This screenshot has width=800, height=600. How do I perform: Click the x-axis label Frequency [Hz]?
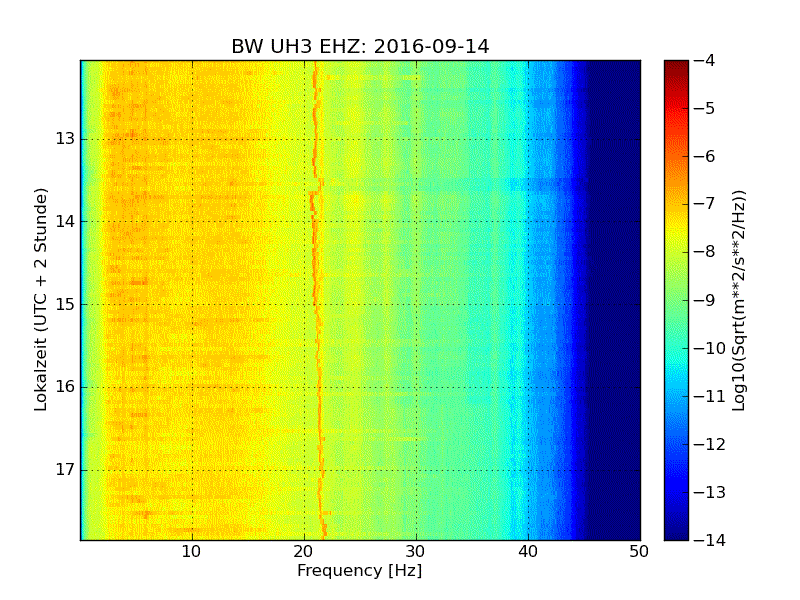(360, 570)
